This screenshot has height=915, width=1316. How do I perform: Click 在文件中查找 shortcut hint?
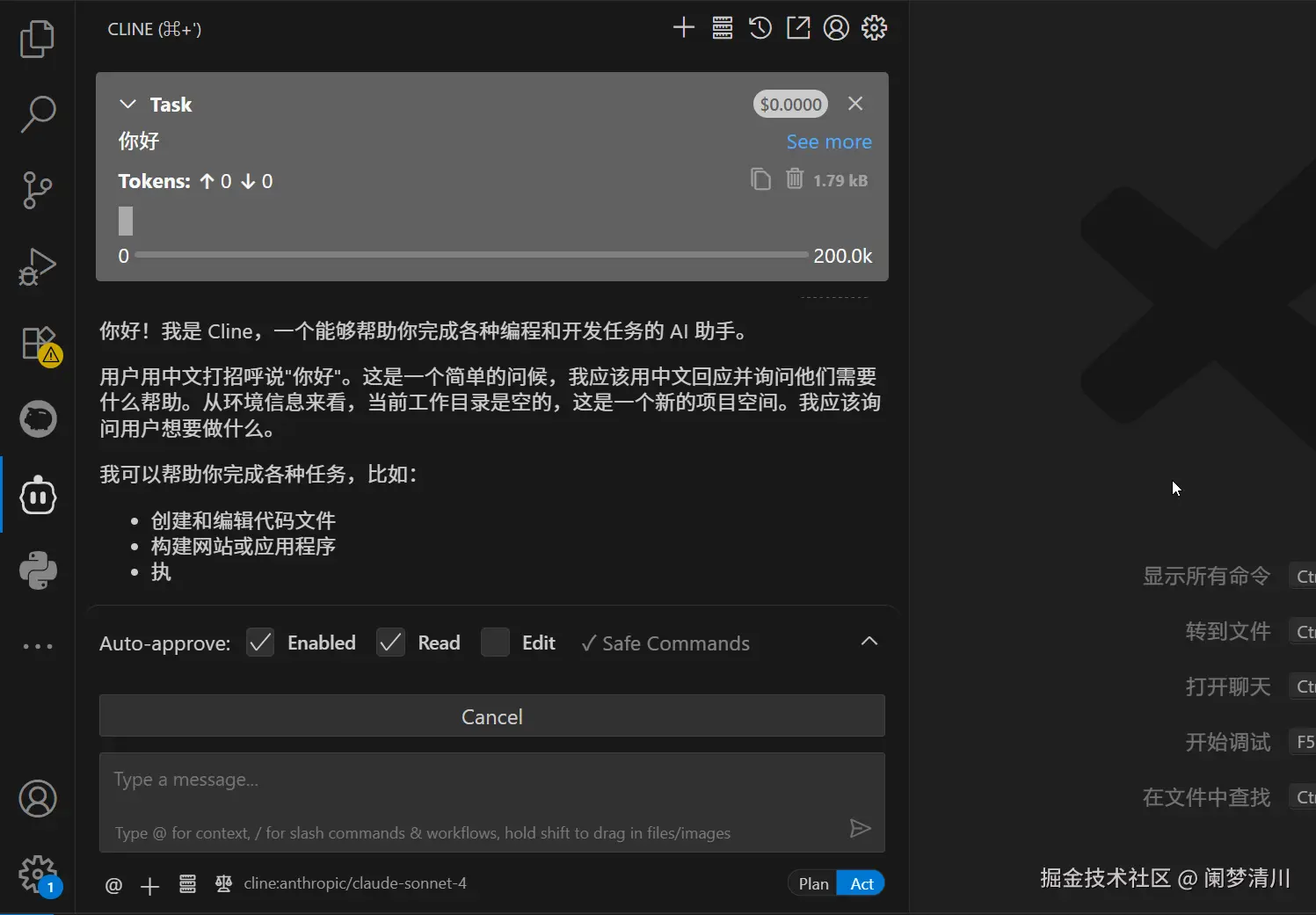1206,797
